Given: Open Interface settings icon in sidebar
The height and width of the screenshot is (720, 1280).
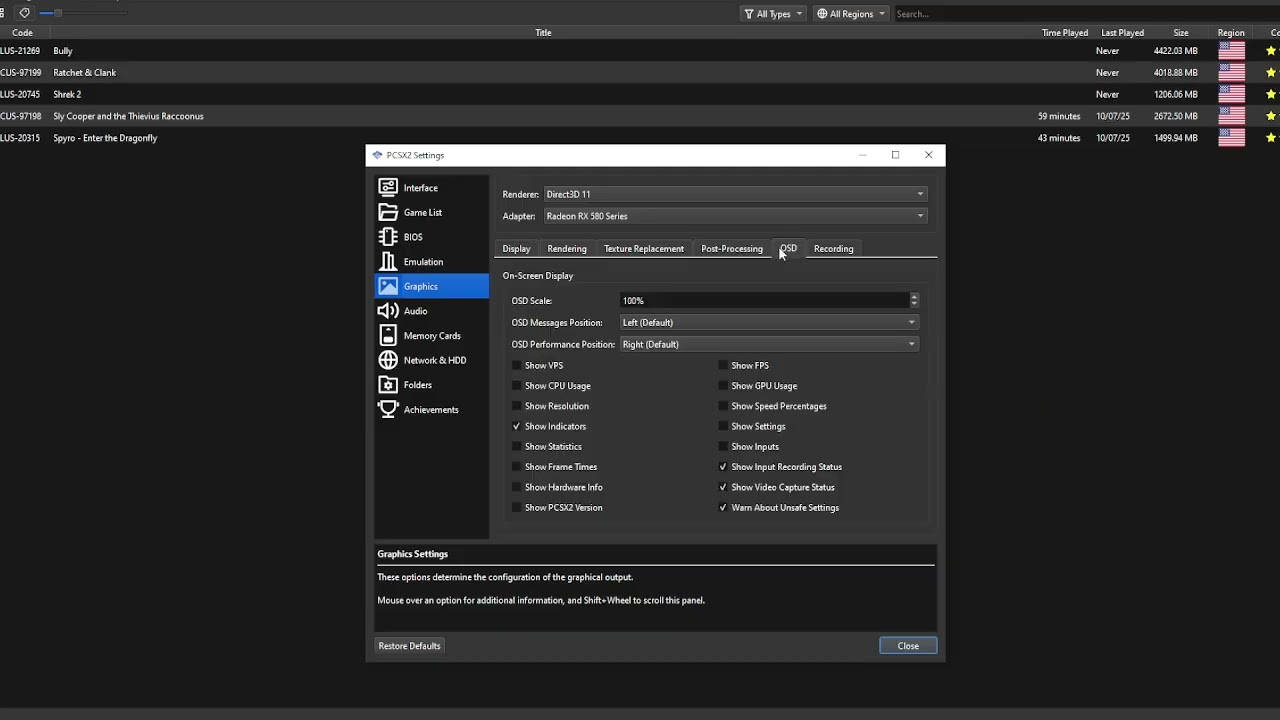Looking at the screenshot, I should coord(388,188).
